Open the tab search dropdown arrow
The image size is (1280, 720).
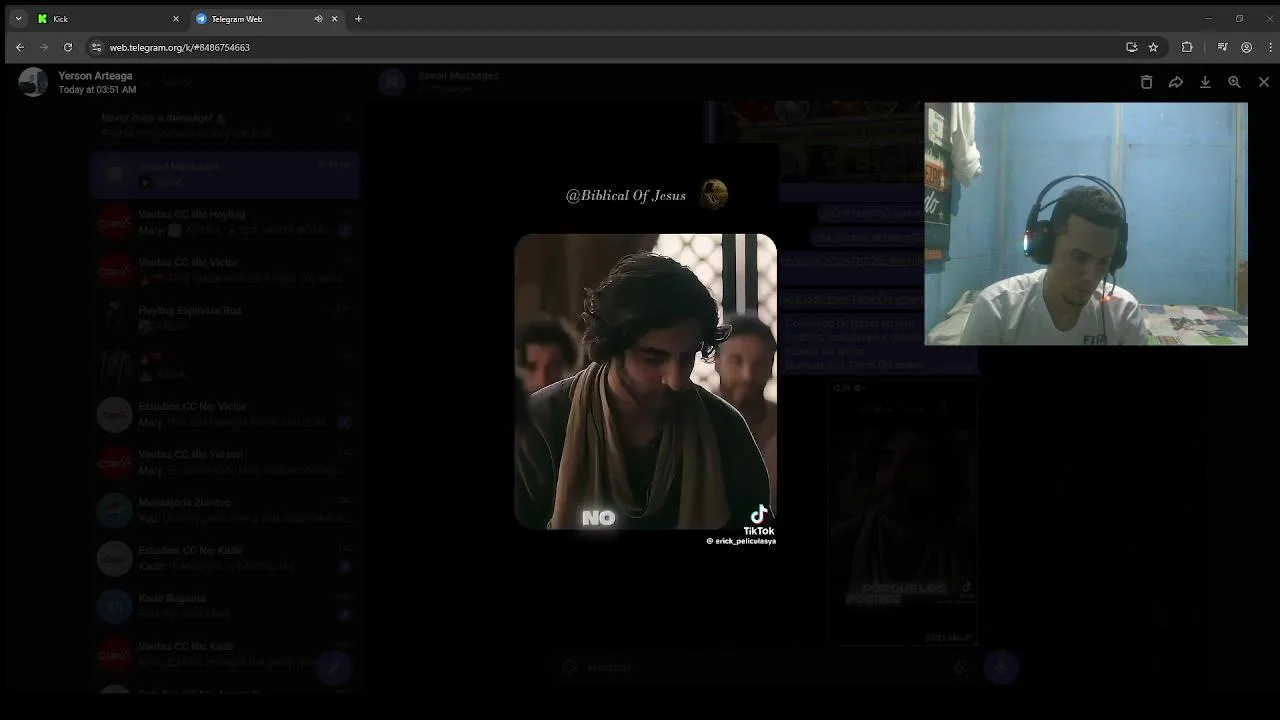[x=18, y=19]
